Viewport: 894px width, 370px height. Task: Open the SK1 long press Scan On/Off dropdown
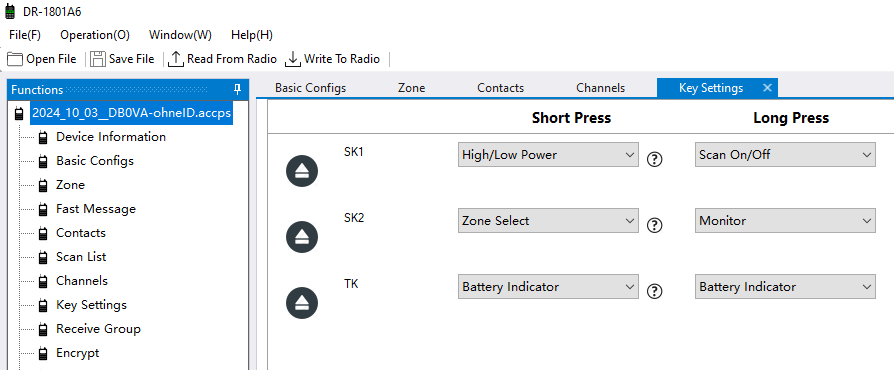coord(785,154)
